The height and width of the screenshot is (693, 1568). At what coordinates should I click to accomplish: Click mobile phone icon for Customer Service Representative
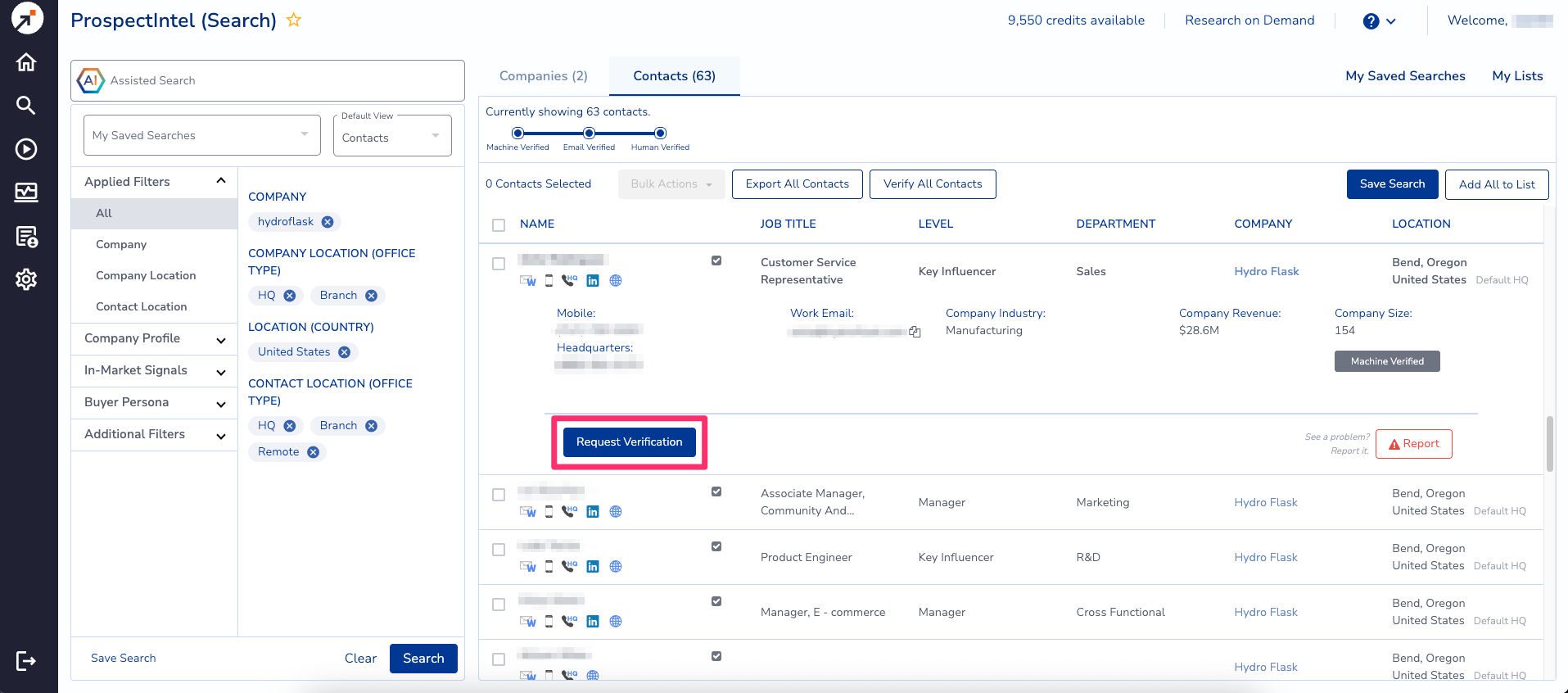(x=549, y=280)
